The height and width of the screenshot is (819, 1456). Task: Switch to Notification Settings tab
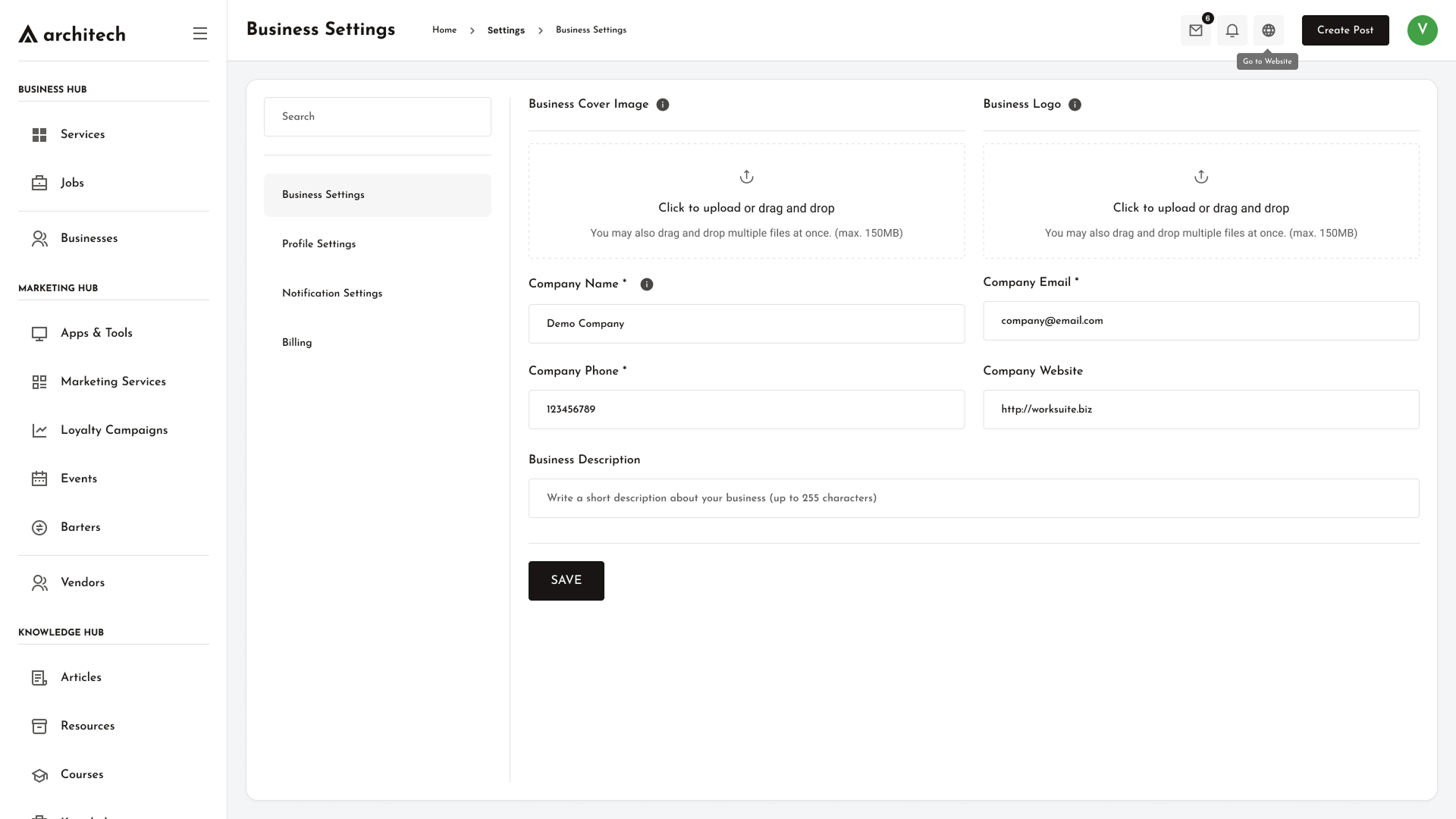(332, 293)
